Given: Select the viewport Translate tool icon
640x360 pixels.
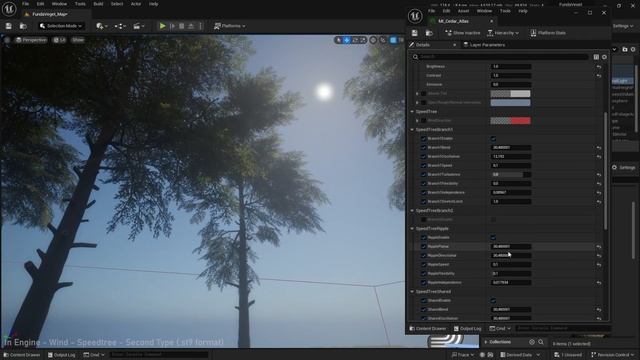Looking at the screenshot, I should pyautogui.click(x=347, y=40).
